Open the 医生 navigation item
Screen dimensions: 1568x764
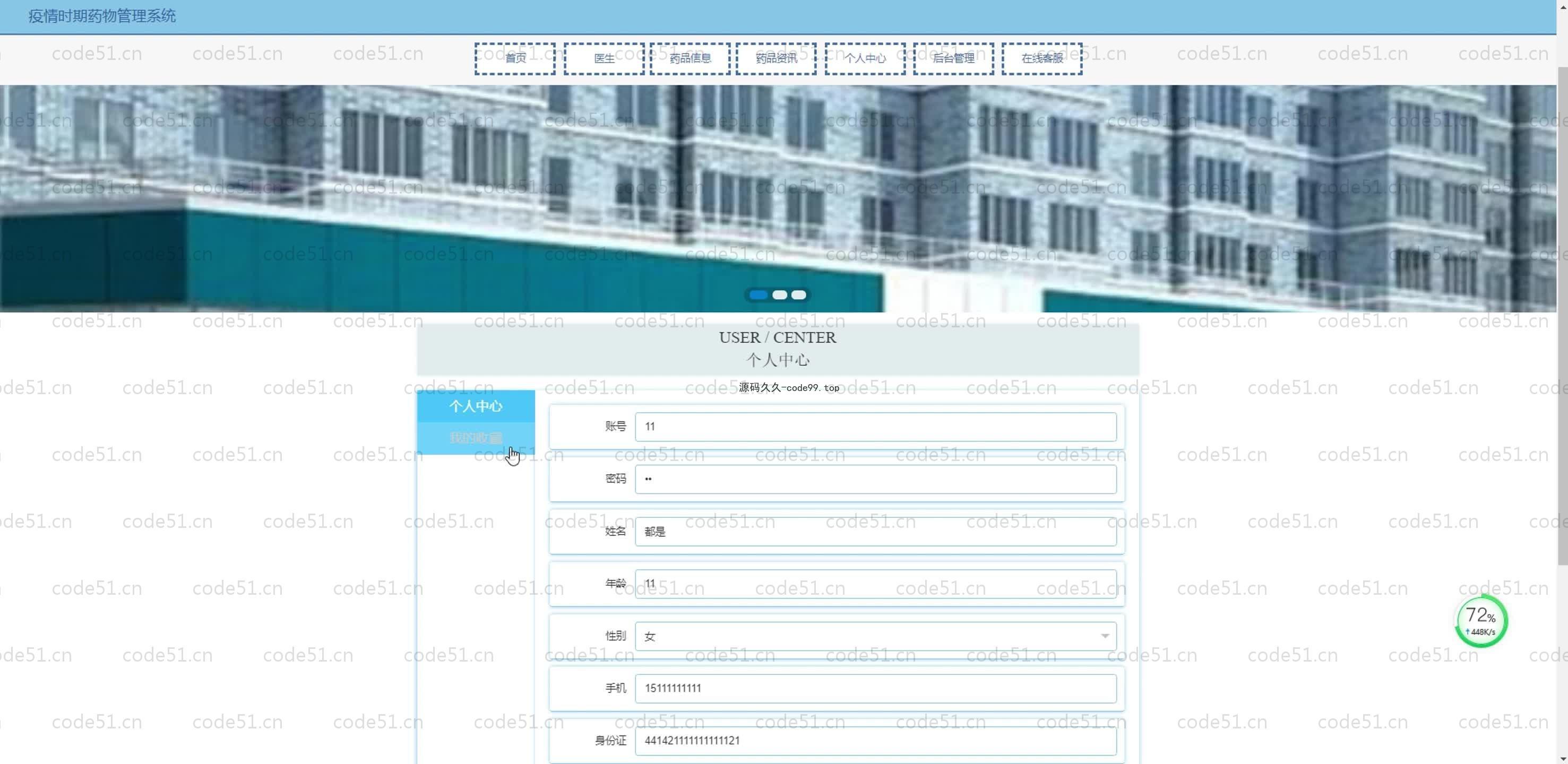click(x=604, y=58)
